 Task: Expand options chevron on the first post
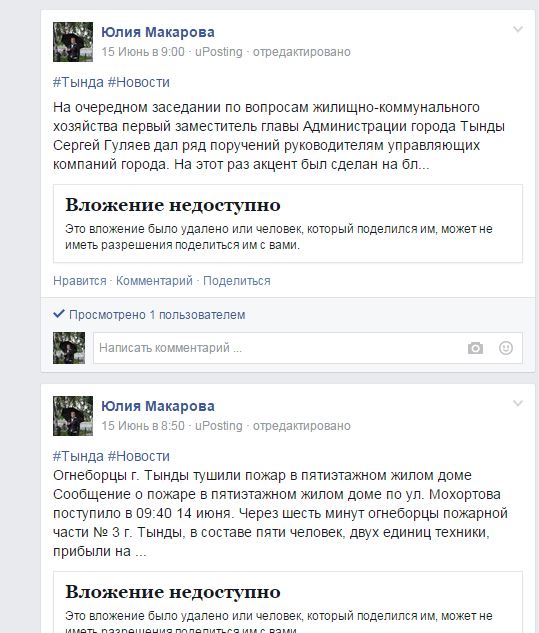point(518,29)
